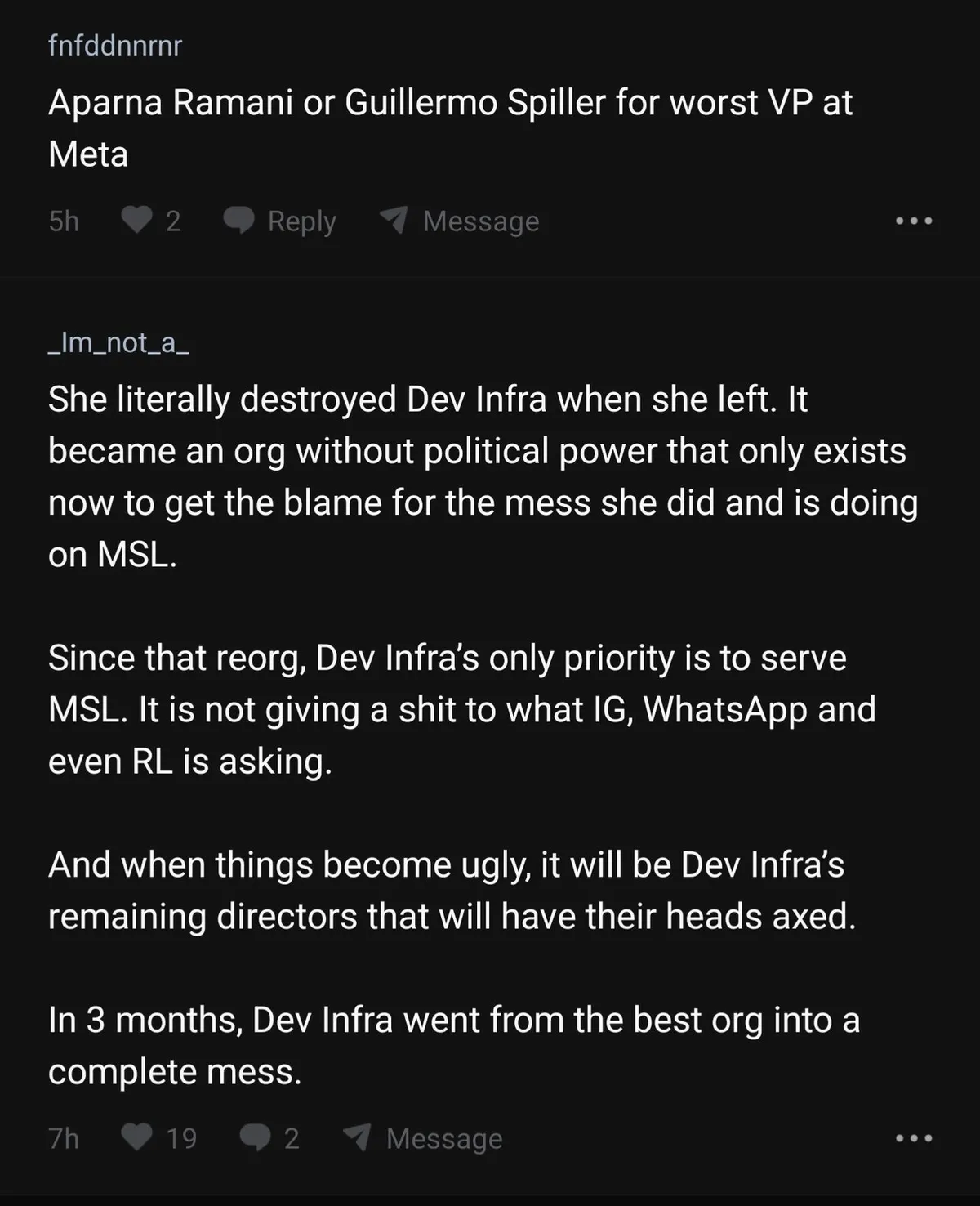Like fnfddnnrnr's comment with the heart icon
The width and height of the screenshot is (980, 1206).
coord(136,221)
